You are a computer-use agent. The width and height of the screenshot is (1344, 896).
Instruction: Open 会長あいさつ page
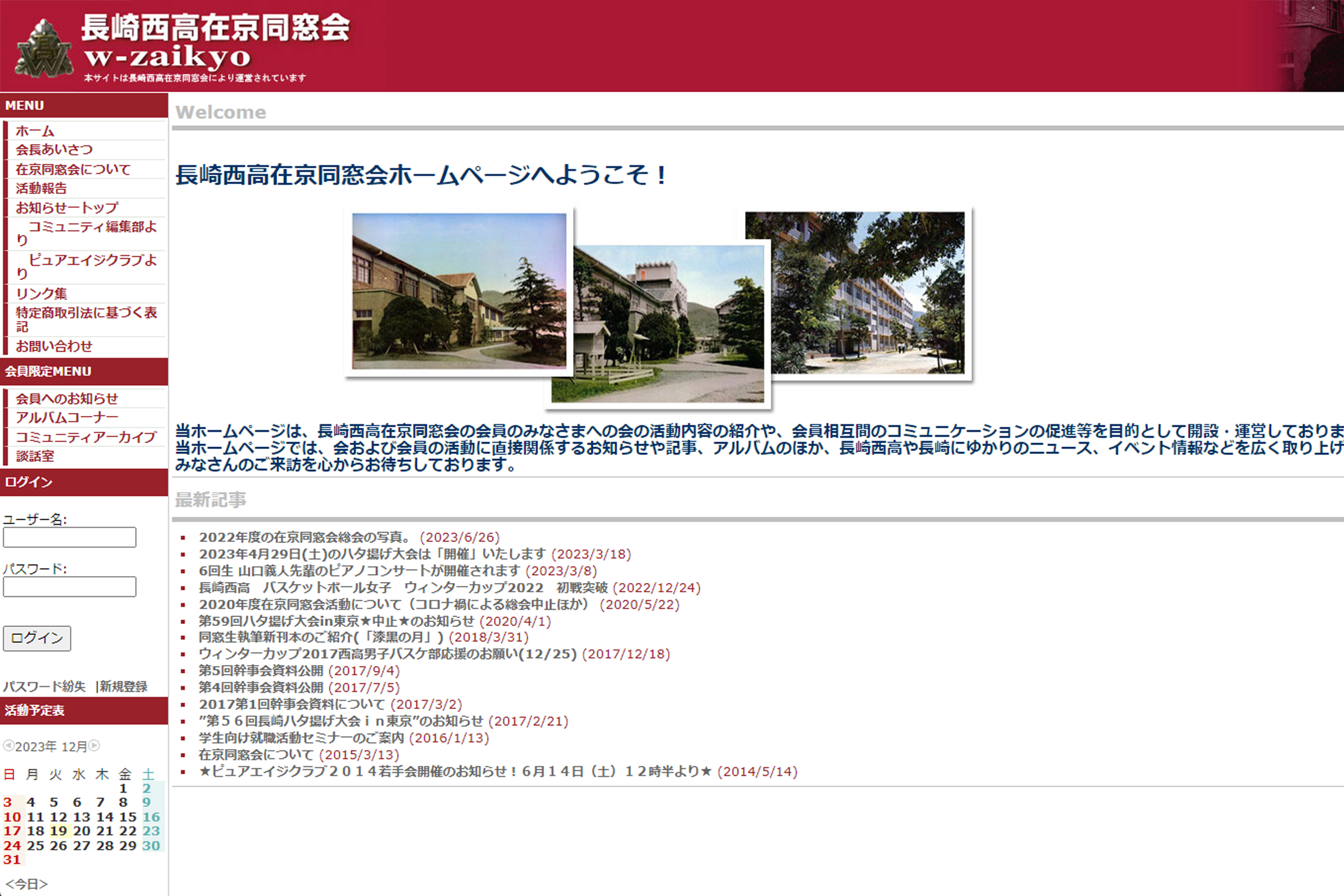[x=53, y=149]
